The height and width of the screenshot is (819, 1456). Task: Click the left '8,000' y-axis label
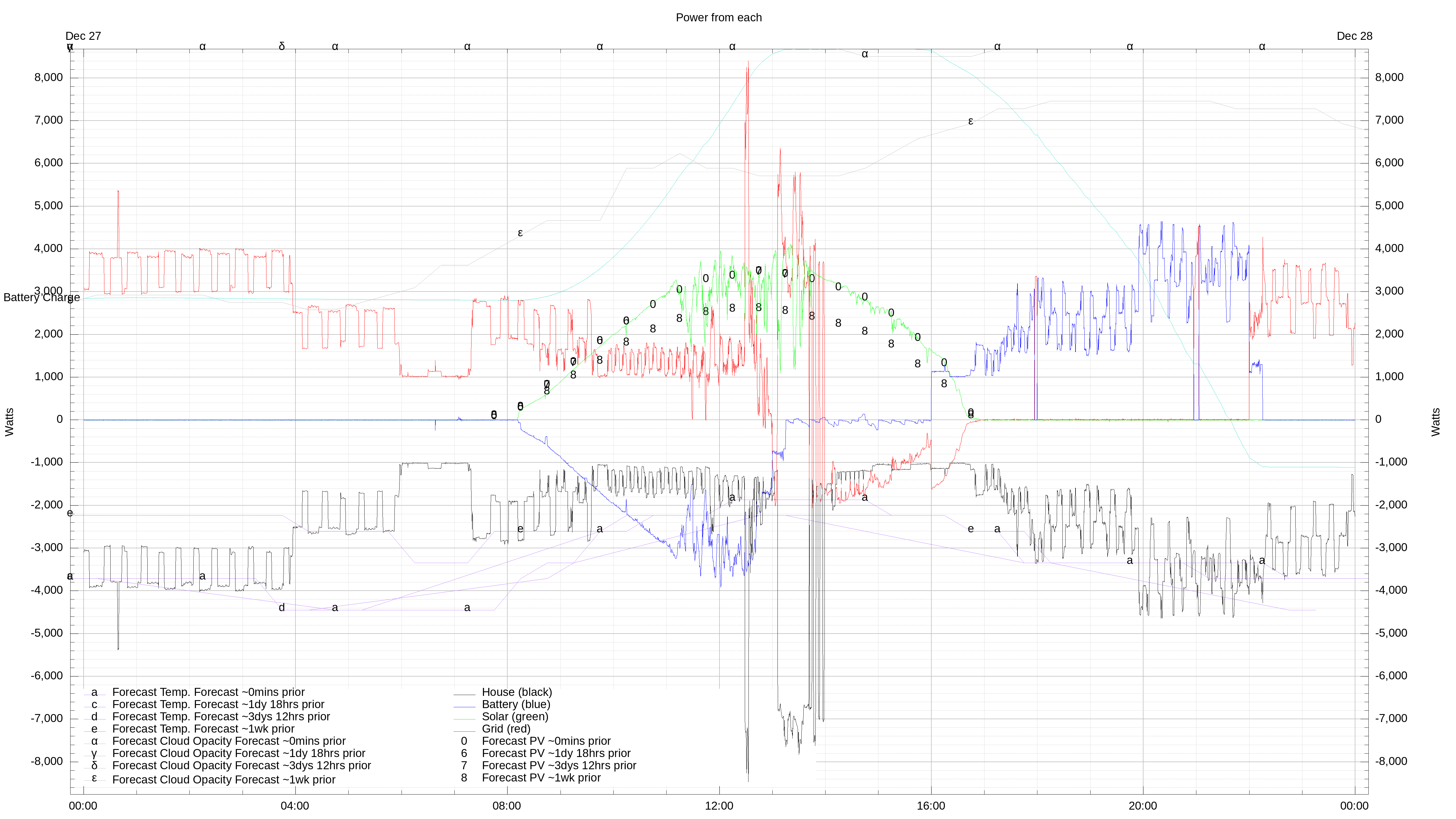tap(49, 77)
